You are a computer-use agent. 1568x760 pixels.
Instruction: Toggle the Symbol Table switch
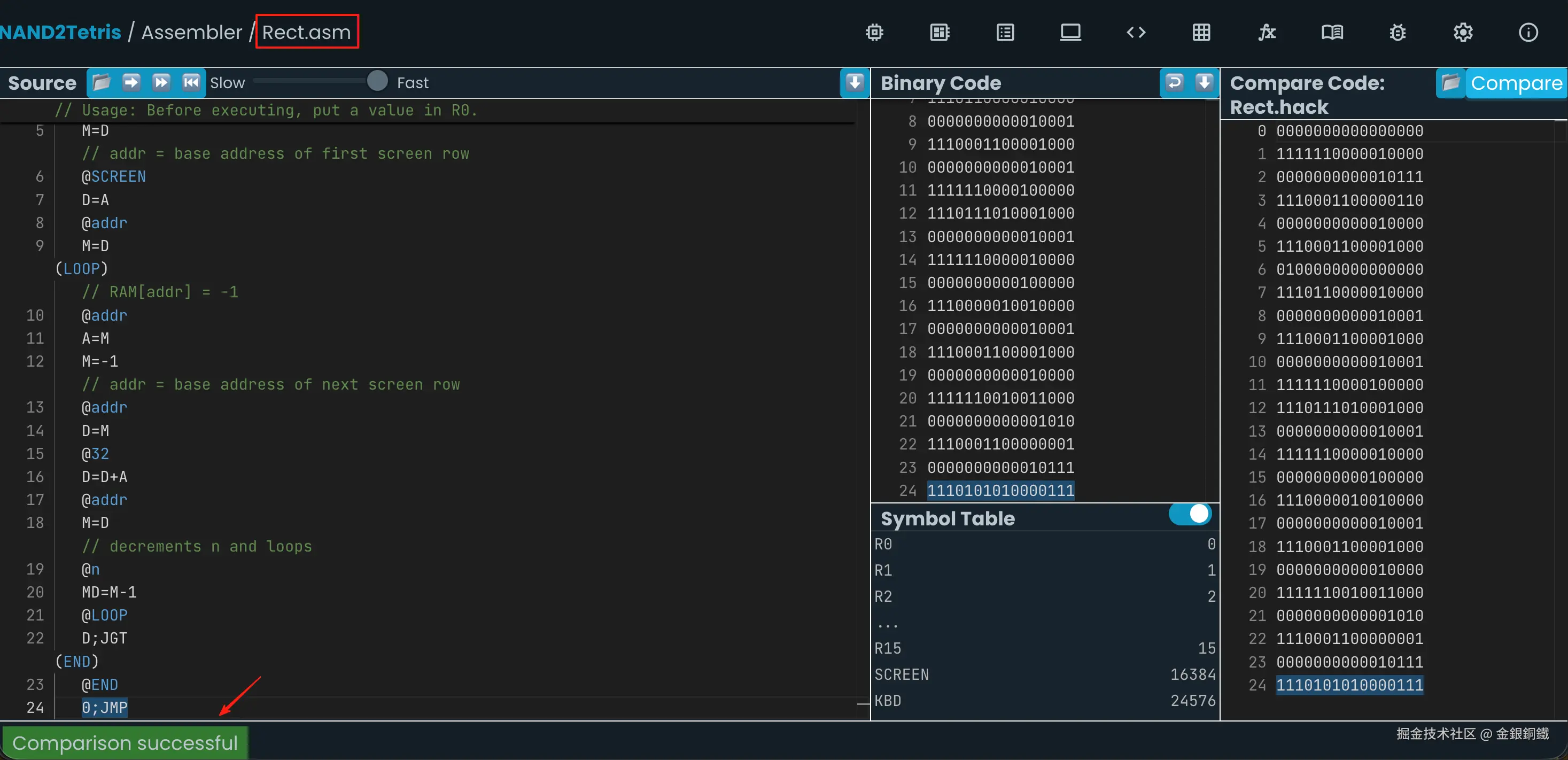click(x=1190, y=514)
